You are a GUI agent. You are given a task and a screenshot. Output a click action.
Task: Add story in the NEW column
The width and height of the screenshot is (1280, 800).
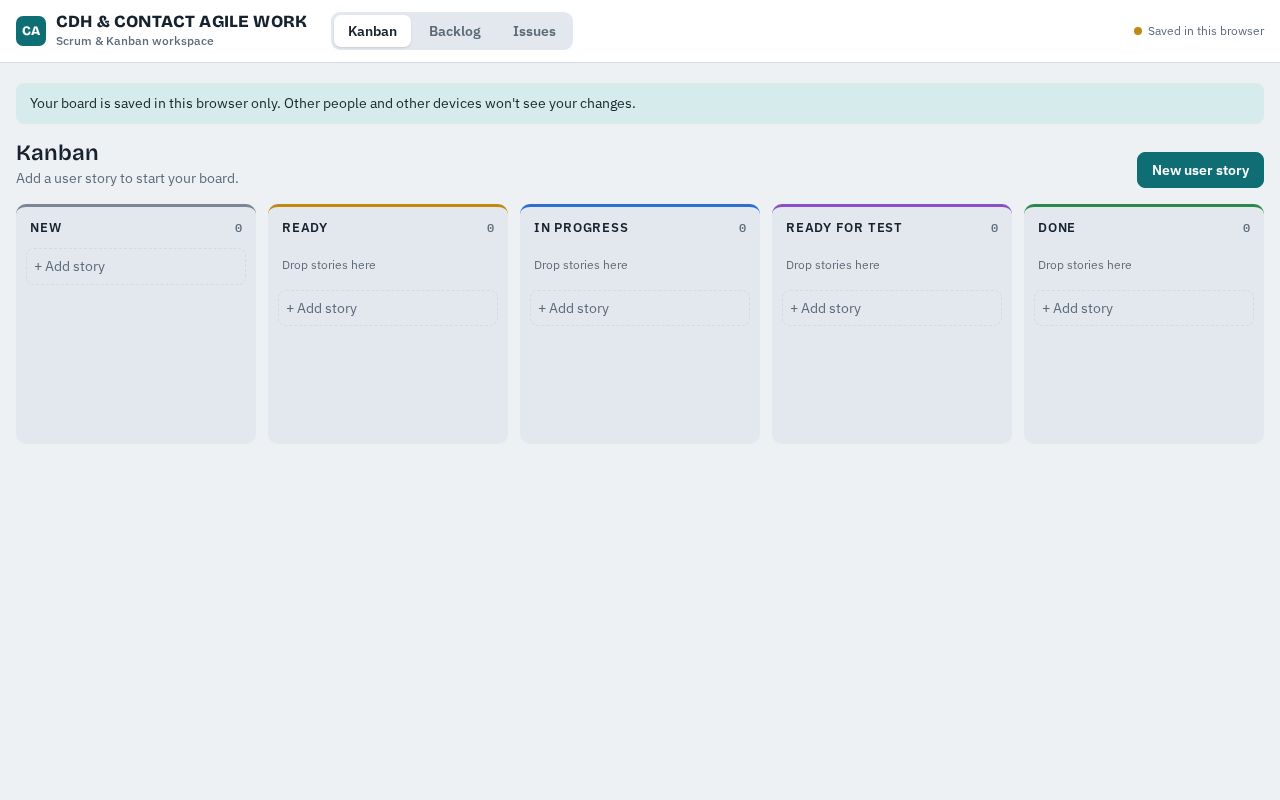(x=136, y=266)
